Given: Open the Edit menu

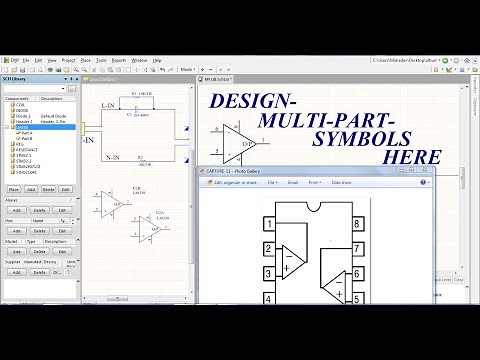Looking at the screenshot, I should tap(38, 60).
